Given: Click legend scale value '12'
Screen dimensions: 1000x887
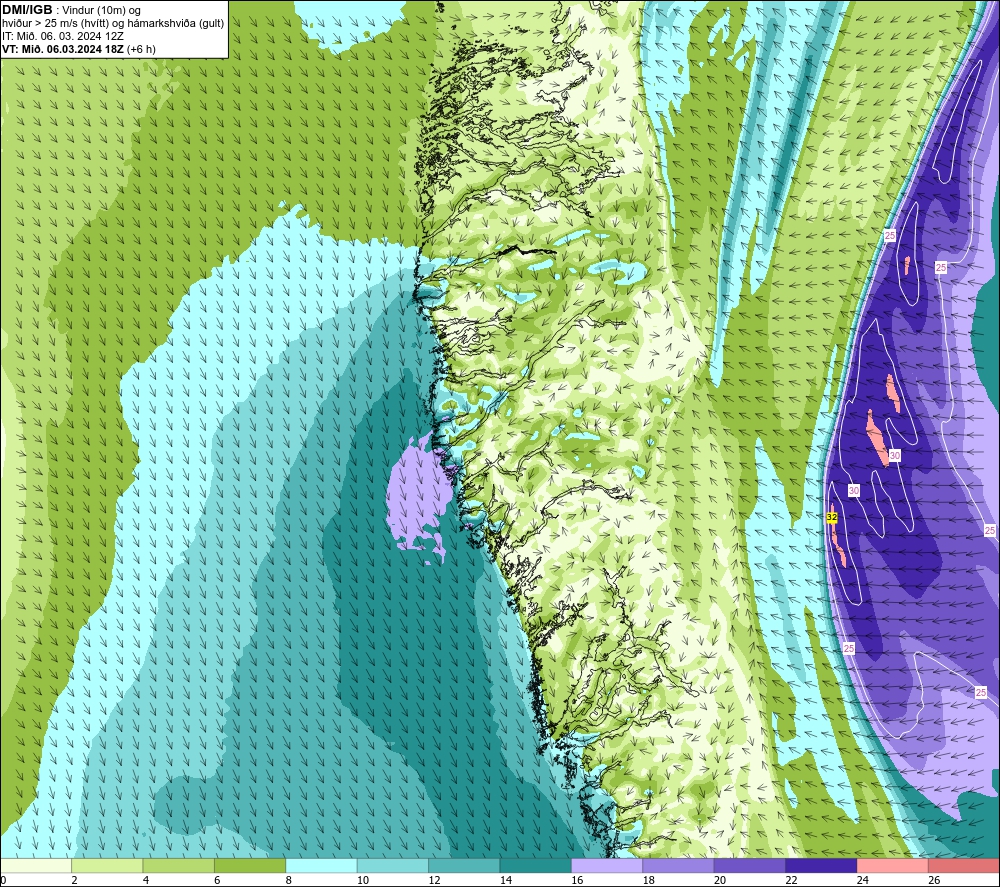Looking at the screenshot, I should pos(434,880).
